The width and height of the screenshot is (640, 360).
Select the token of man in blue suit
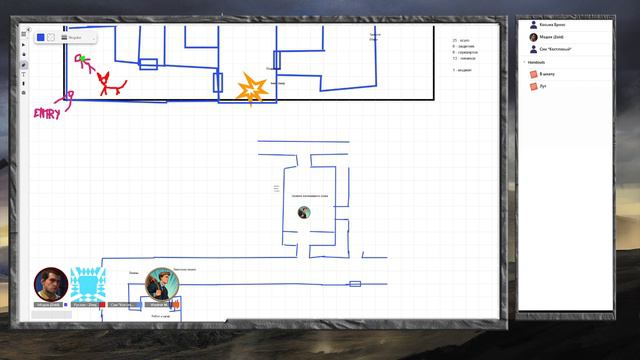pos(162,284)
